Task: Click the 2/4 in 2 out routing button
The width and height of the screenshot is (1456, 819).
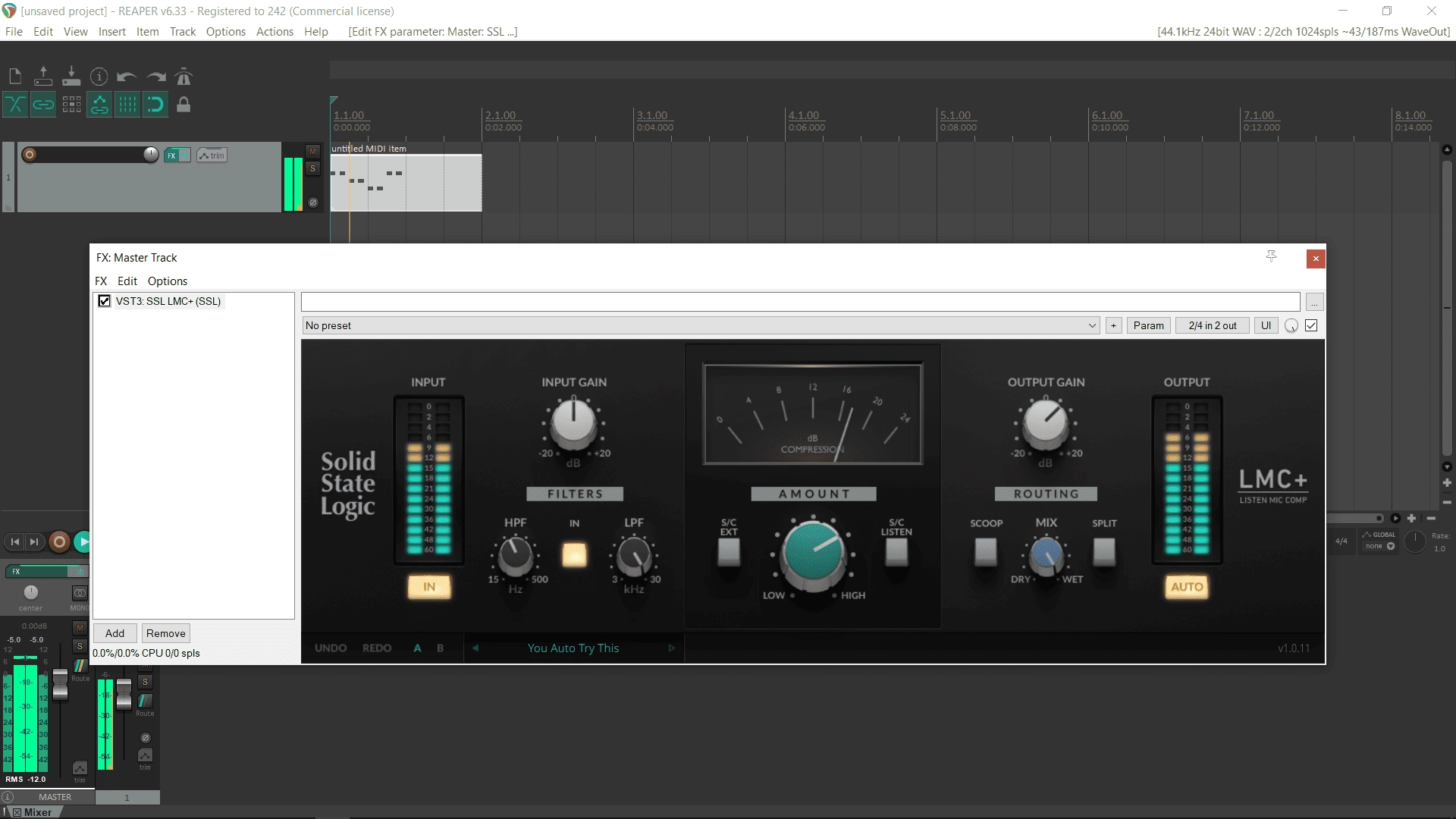Action: tap(1212, 325)
